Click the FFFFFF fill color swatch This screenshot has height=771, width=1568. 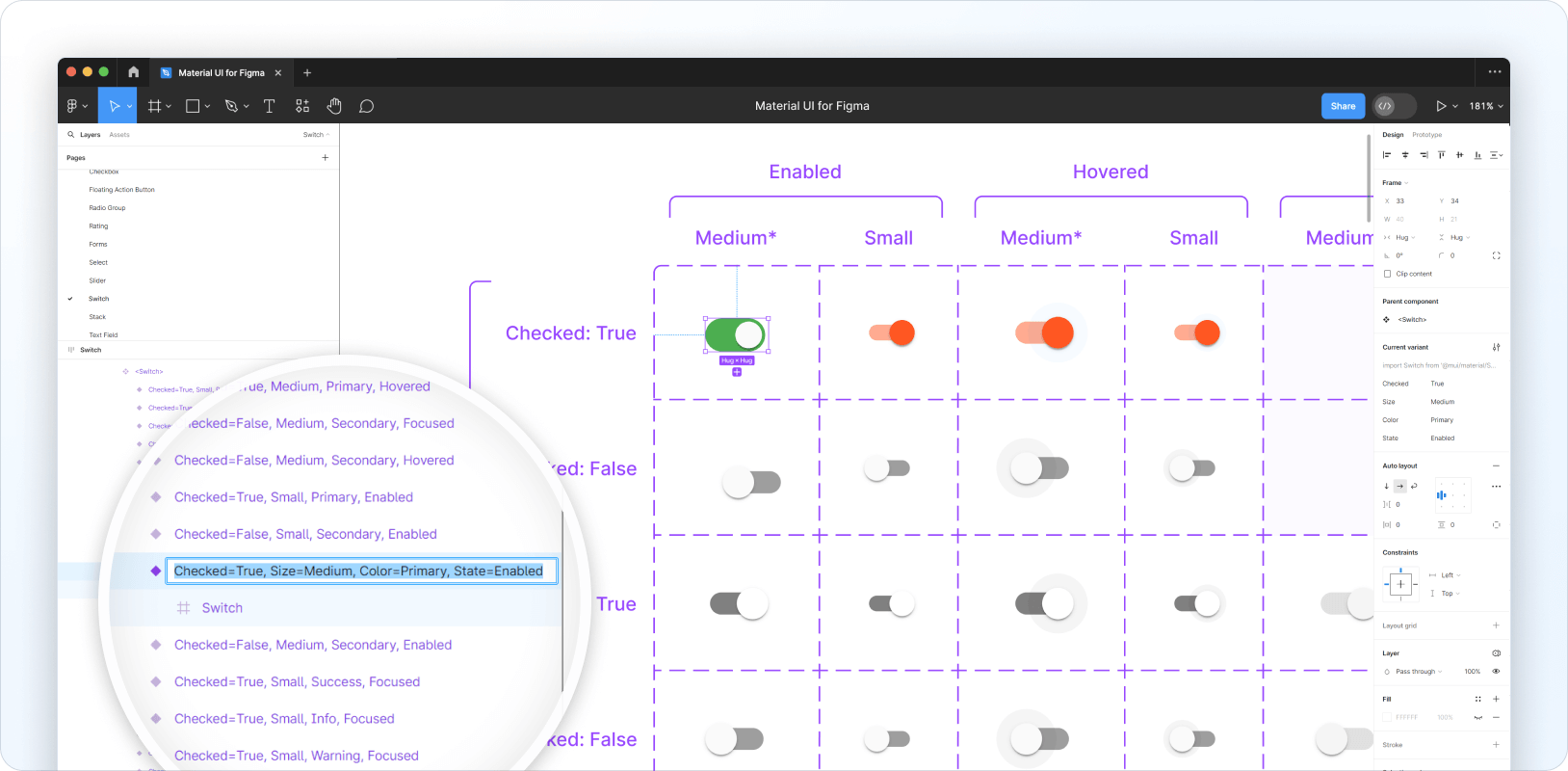tap(1387, 718)
